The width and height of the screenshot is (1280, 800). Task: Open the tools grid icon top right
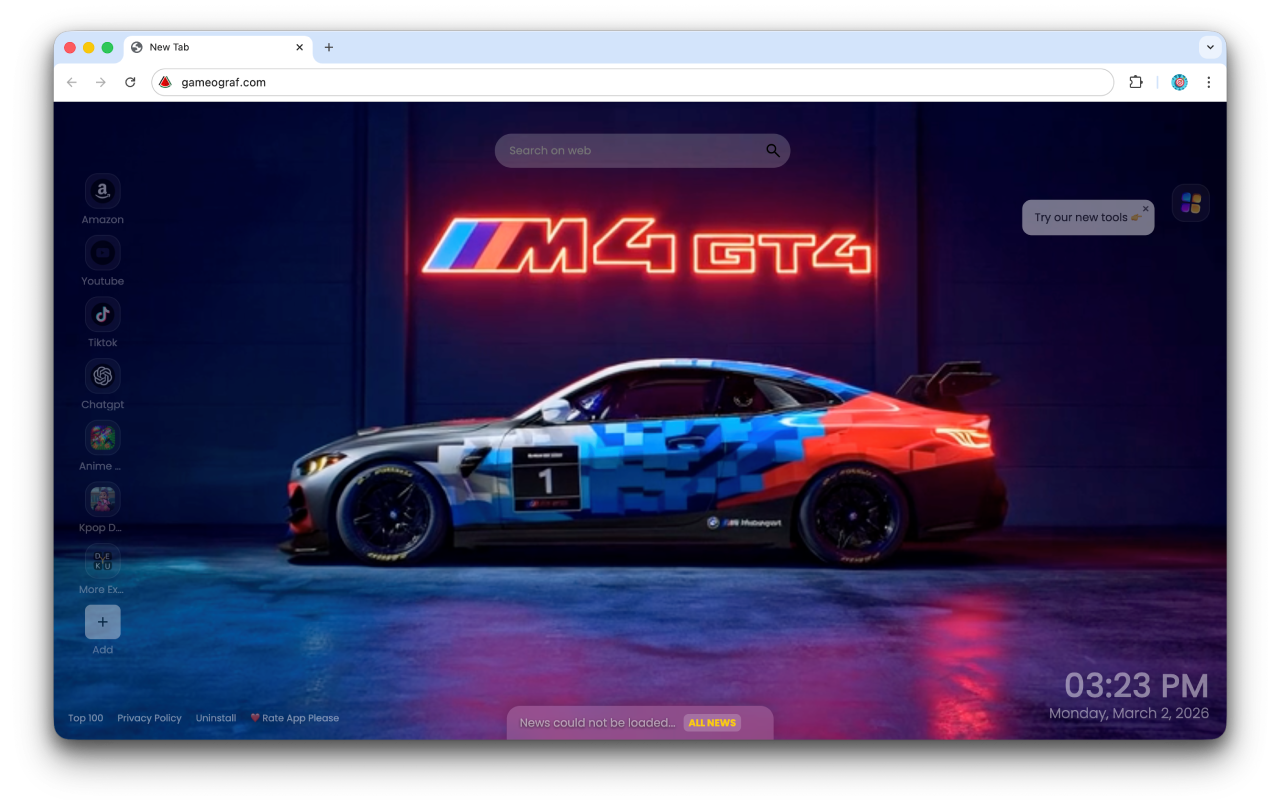click(1189, 202)
